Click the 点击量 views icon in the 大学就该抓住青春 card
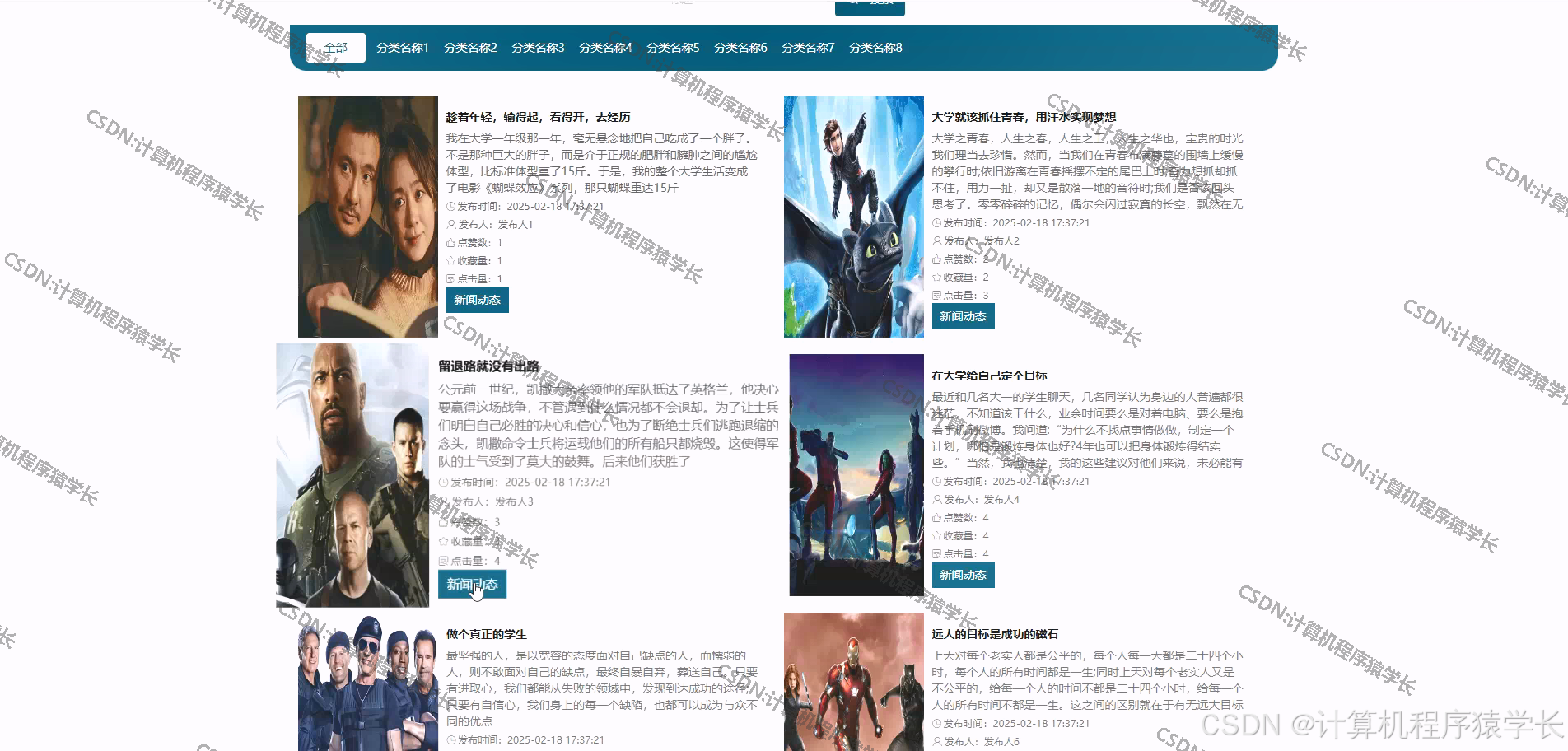Screen dimensions: 1568x751 [x=936, y=296]
